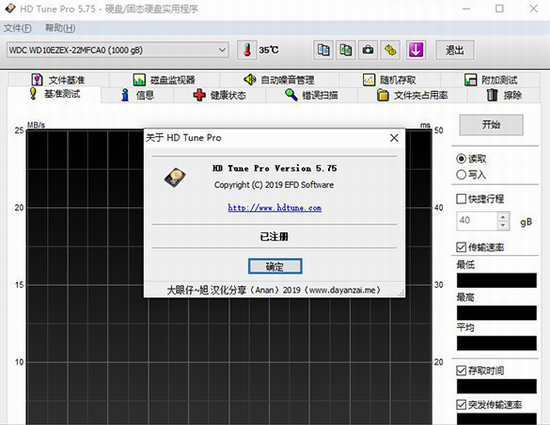550x425 pixels.
Task: Close the 关于 HD Tune Pro dialog
Action: click(x=394, y=138)
